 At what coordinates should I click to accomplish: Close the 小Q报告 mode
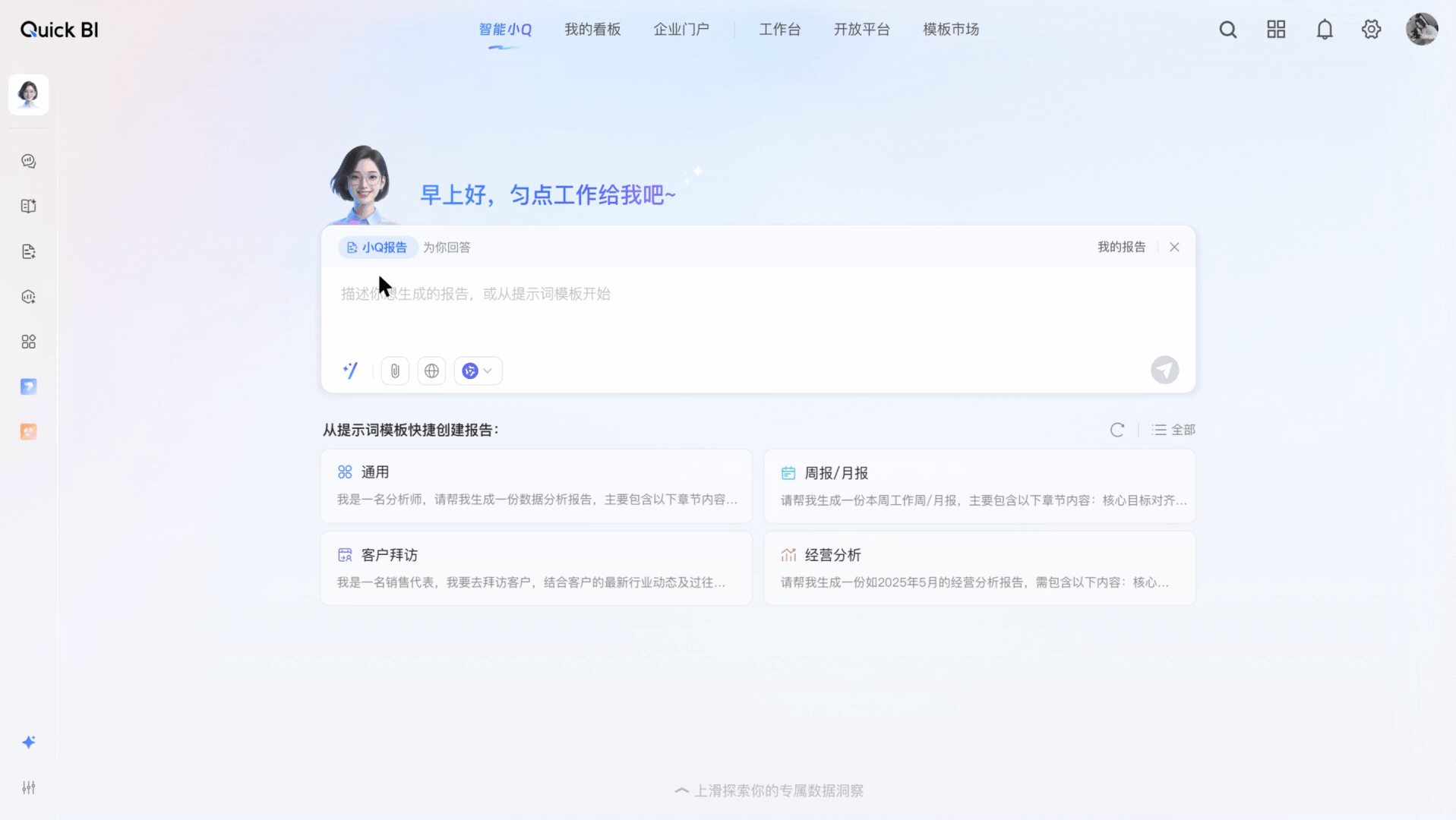coord(1174,247)
